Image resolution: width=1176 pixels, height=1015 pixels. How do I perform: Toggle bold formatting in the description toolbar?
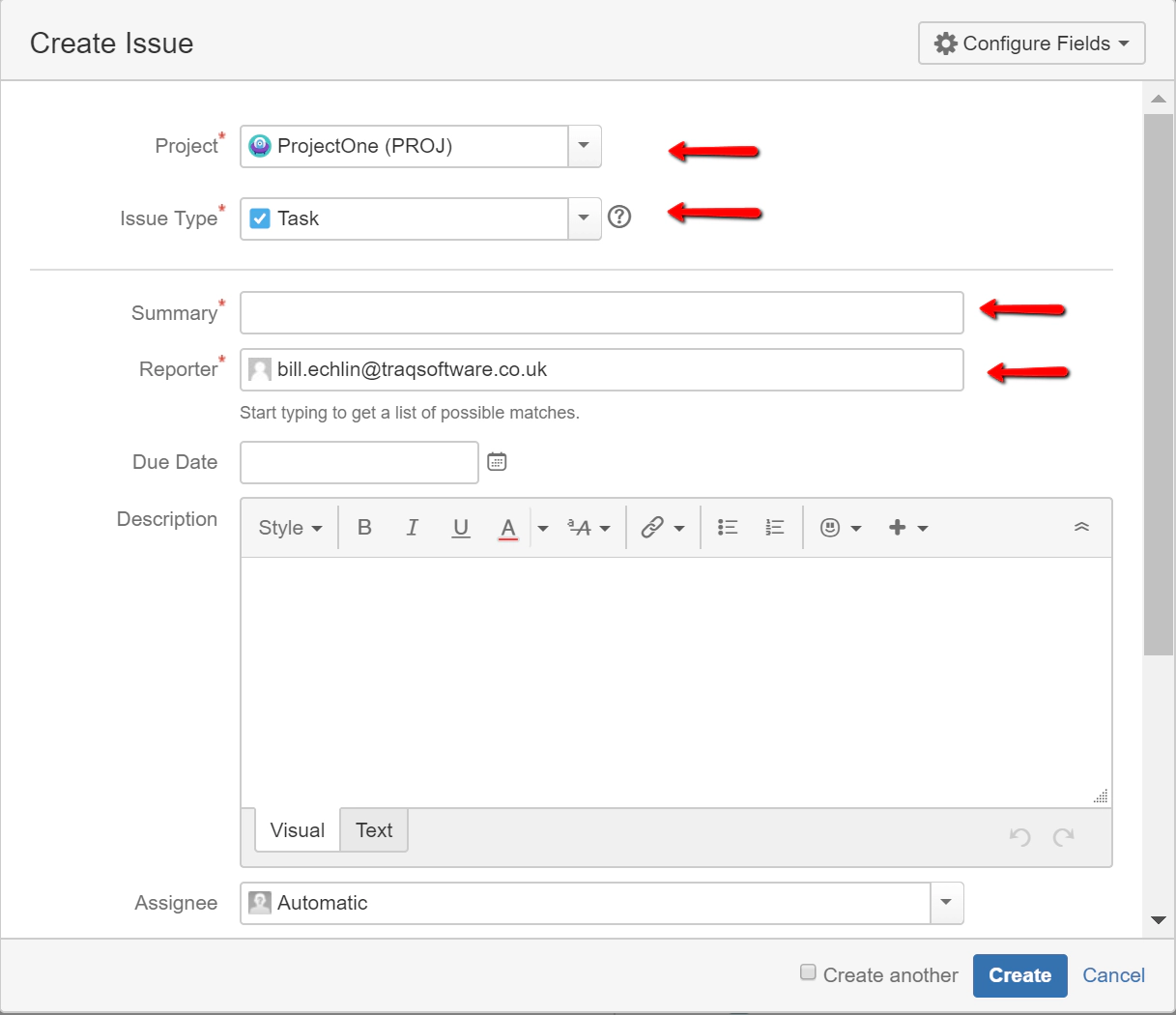point(364,527)
